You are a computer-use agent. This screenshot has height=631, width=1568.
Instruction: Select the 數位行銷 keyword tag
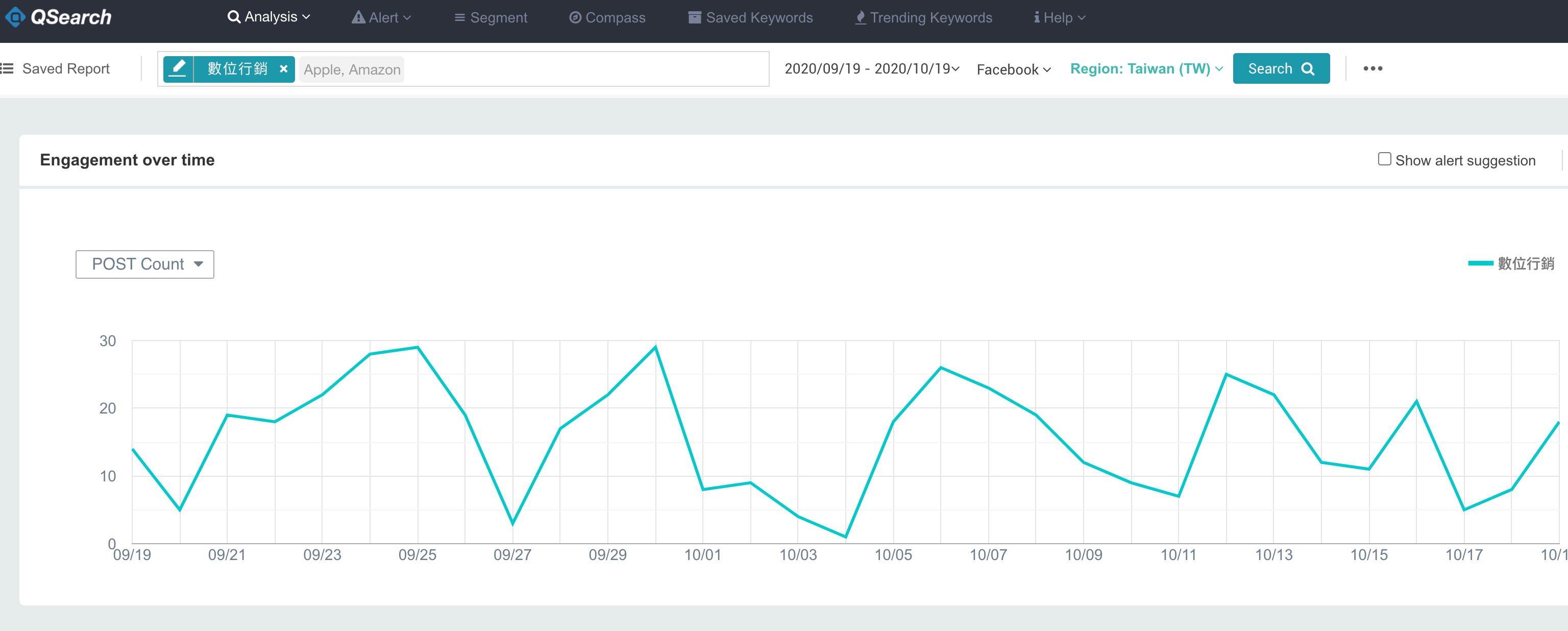tap(237, 69)
